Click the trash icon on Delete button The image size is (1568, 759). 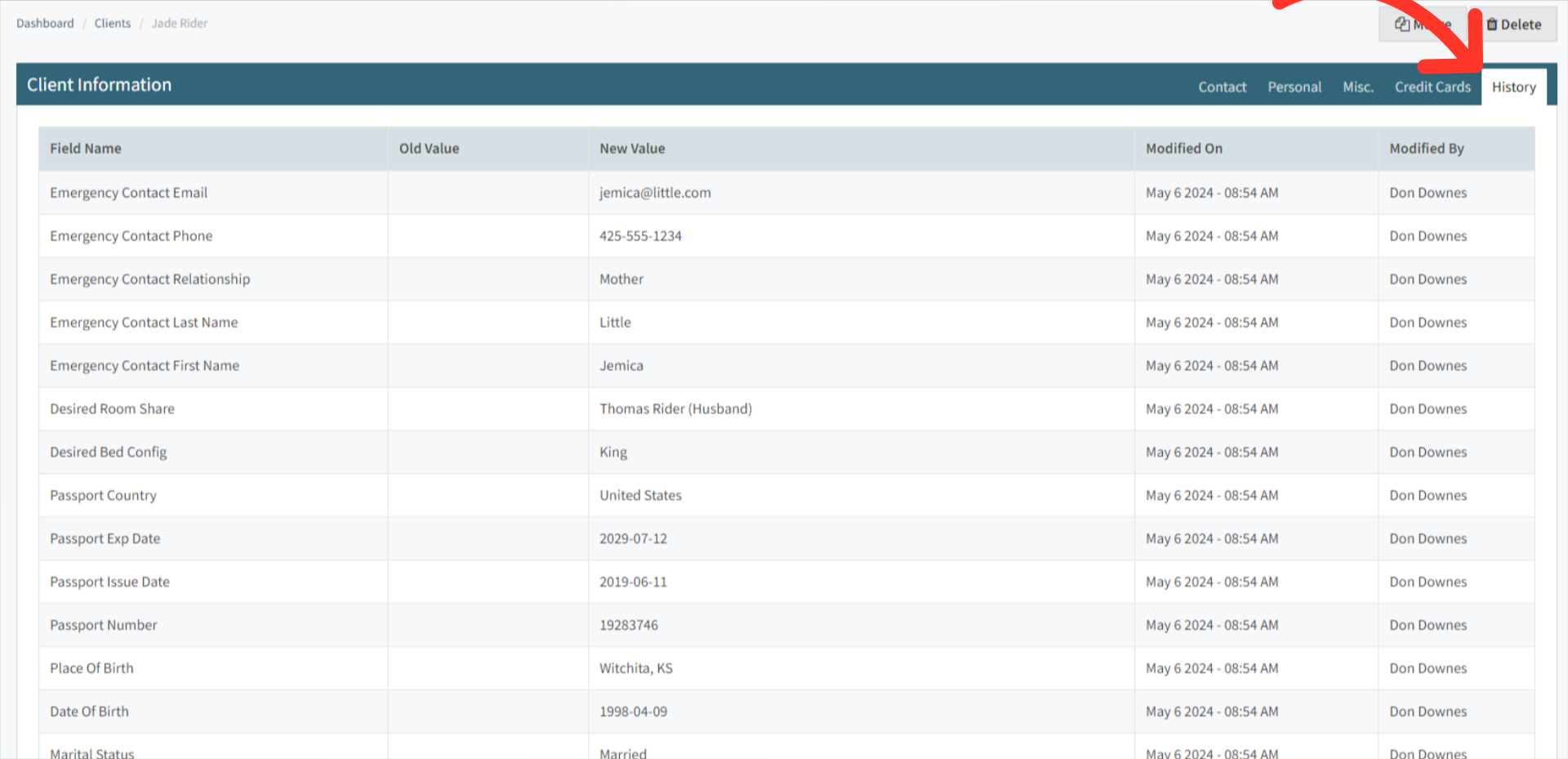tap(1492, 24)
